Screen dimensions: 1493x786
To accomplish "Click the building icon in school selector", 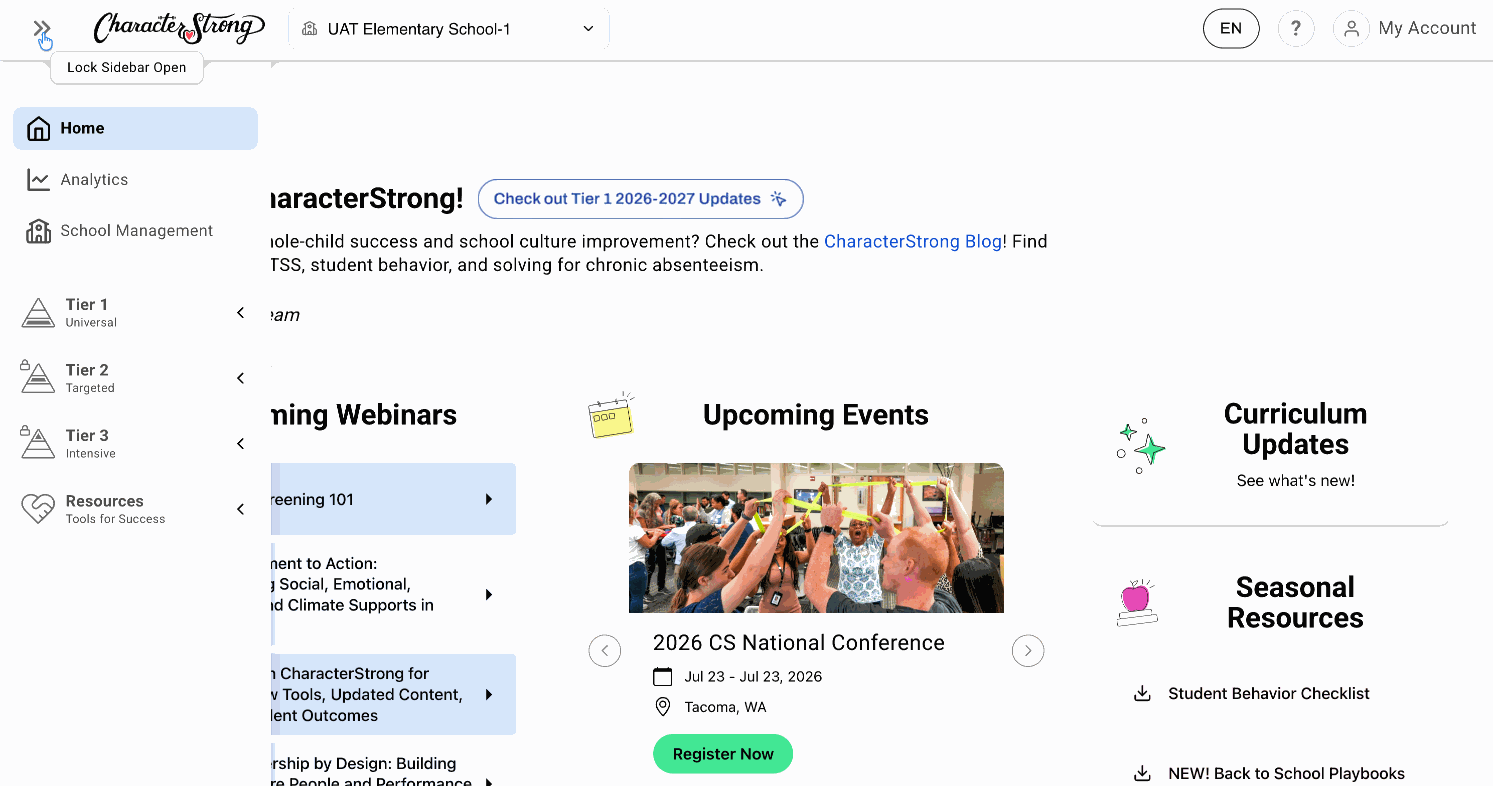I will 310,29.
